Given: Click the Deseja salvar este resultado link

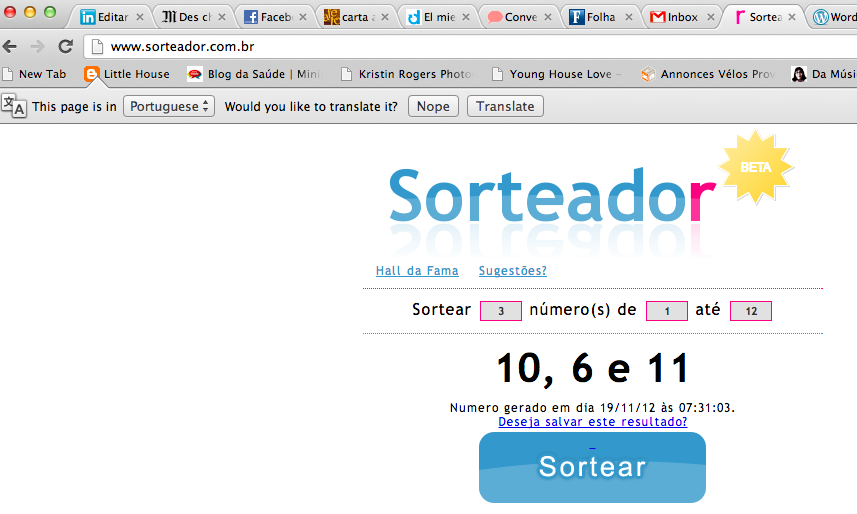Looking at the screenshot, I should coord(592,422).
